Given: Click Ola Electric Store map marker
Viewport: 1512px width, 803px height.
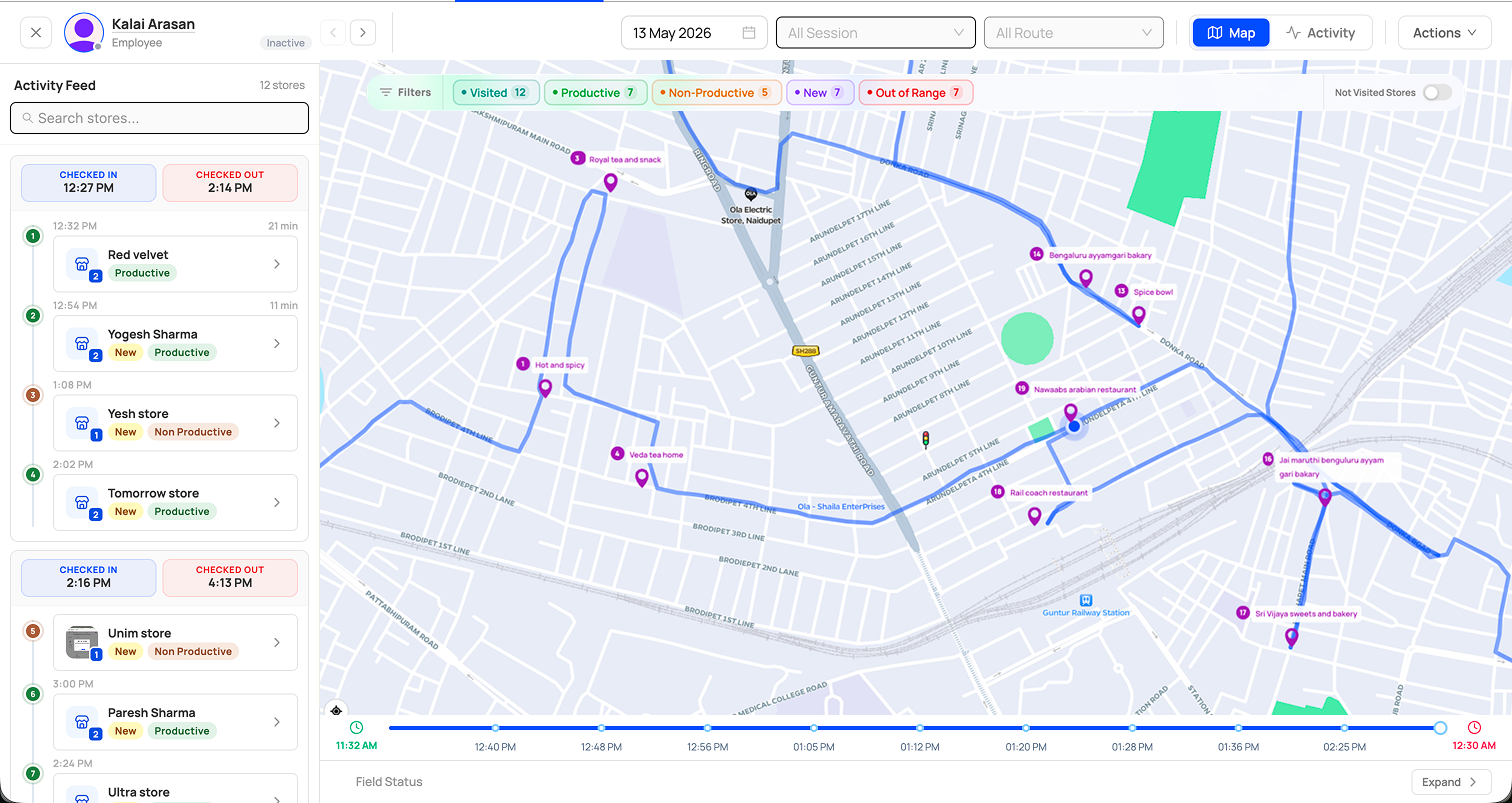Looking at the screenshot, I should 751,194.
